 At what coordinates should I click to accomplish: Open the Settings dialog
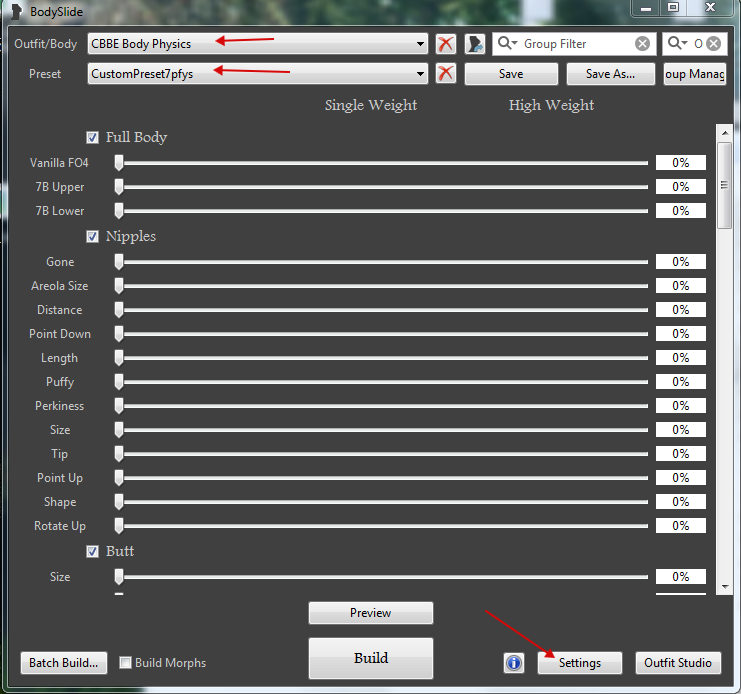580,663
